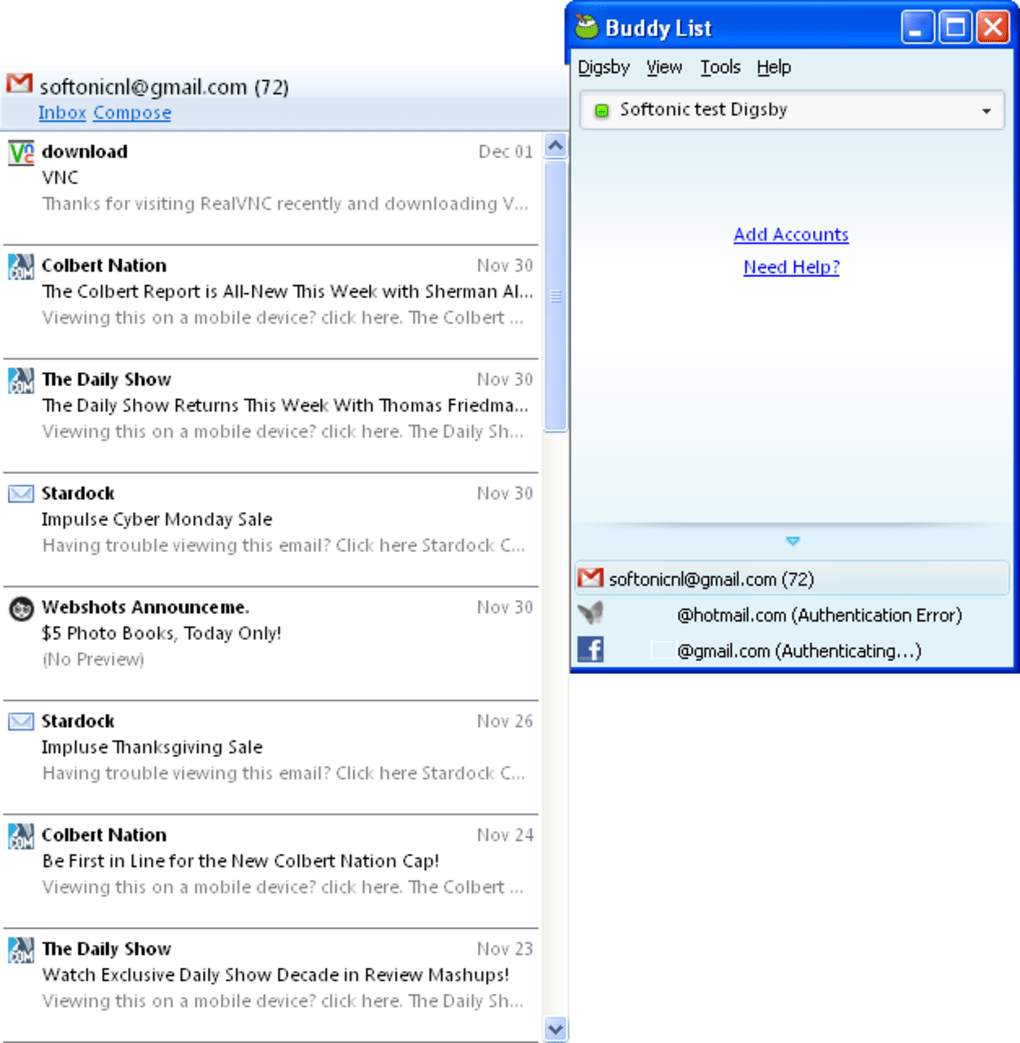This screenshot has height=1043, width=1020.
Task: Open the Tools menu
Action: coord(720,67)
